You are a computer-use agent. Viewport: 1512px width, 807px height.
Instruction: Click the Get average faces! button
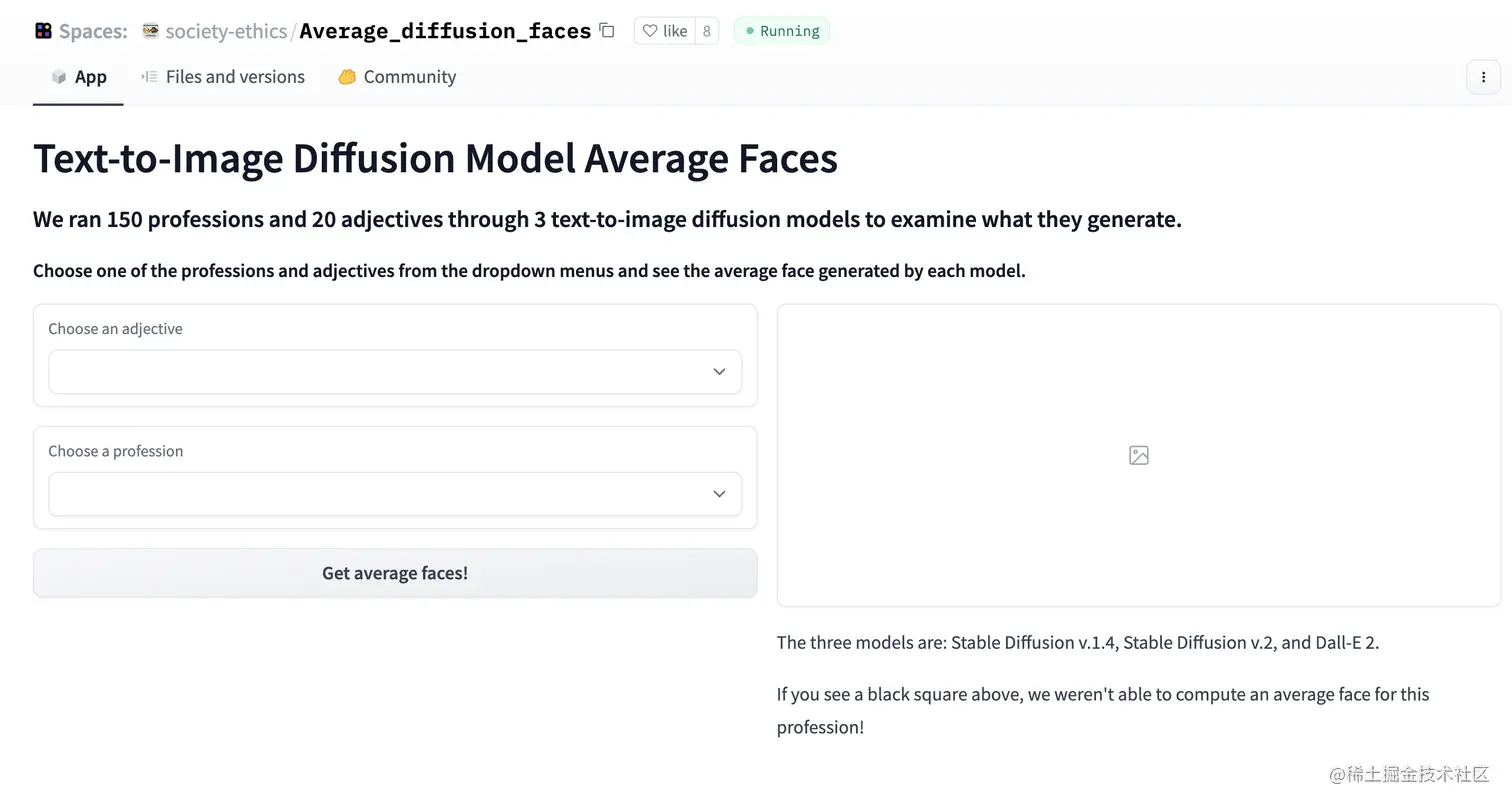(395, 573)
